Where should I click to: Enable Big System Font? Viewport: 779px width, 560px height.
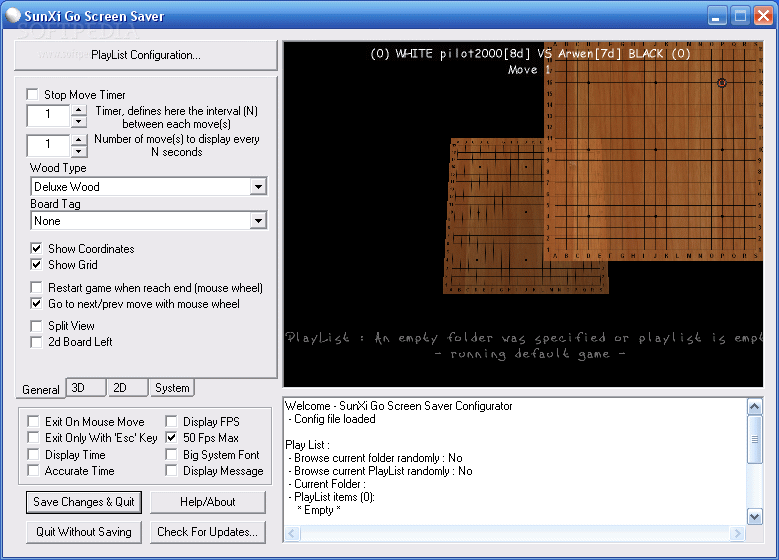[x=171, y=454]
